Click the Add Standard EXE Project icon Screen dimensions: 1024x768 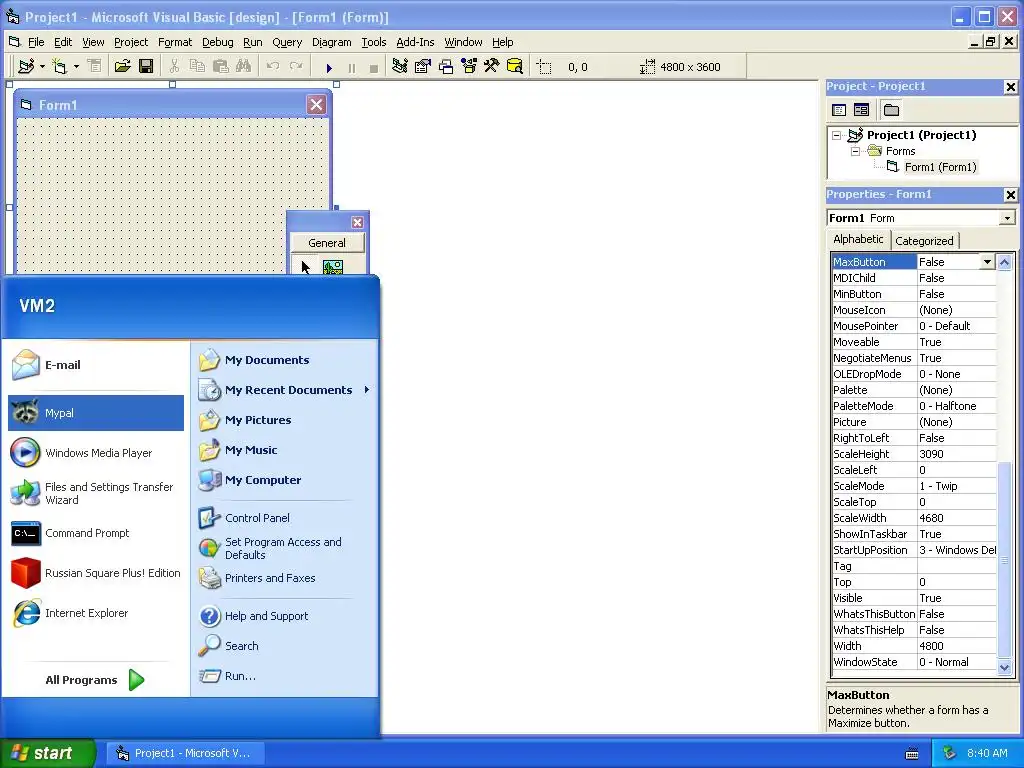click(26, 67)
